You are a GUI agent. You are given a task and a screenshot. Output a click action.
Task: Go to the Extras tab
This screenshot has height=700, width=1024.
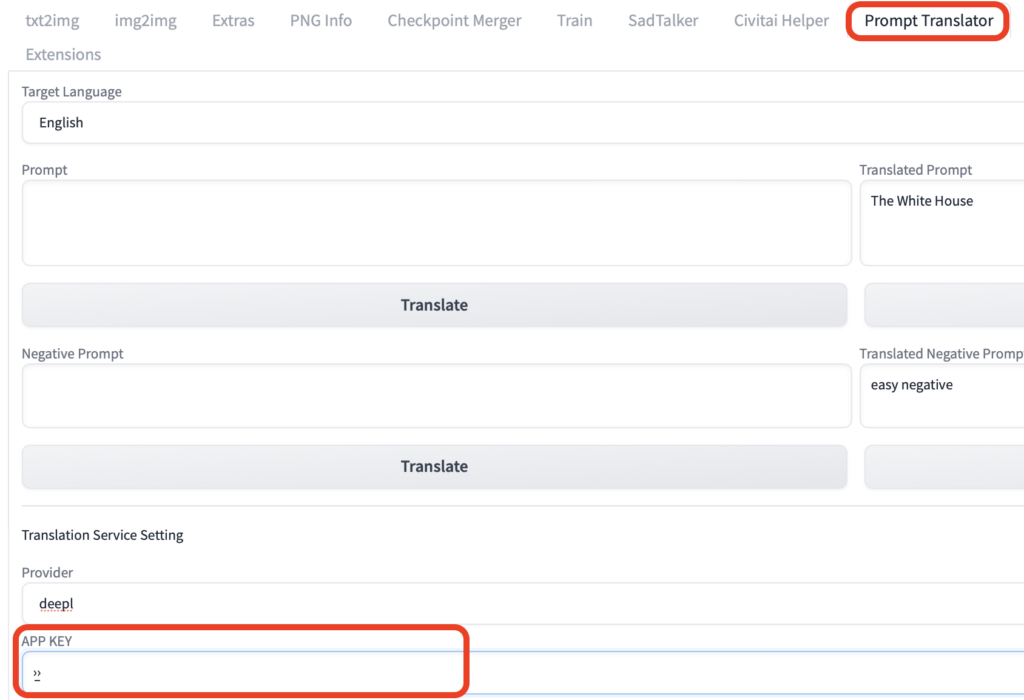(233, 20)
